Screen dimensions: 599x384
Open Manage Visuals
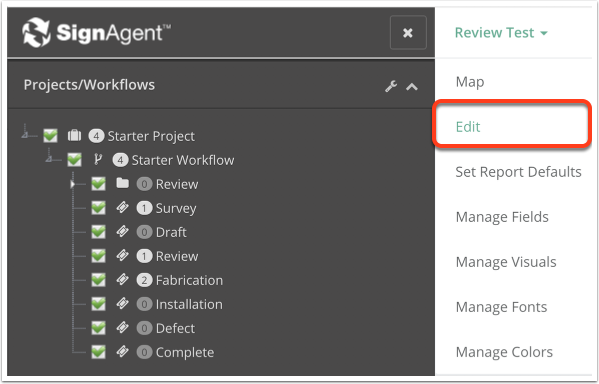coord(506,262)
